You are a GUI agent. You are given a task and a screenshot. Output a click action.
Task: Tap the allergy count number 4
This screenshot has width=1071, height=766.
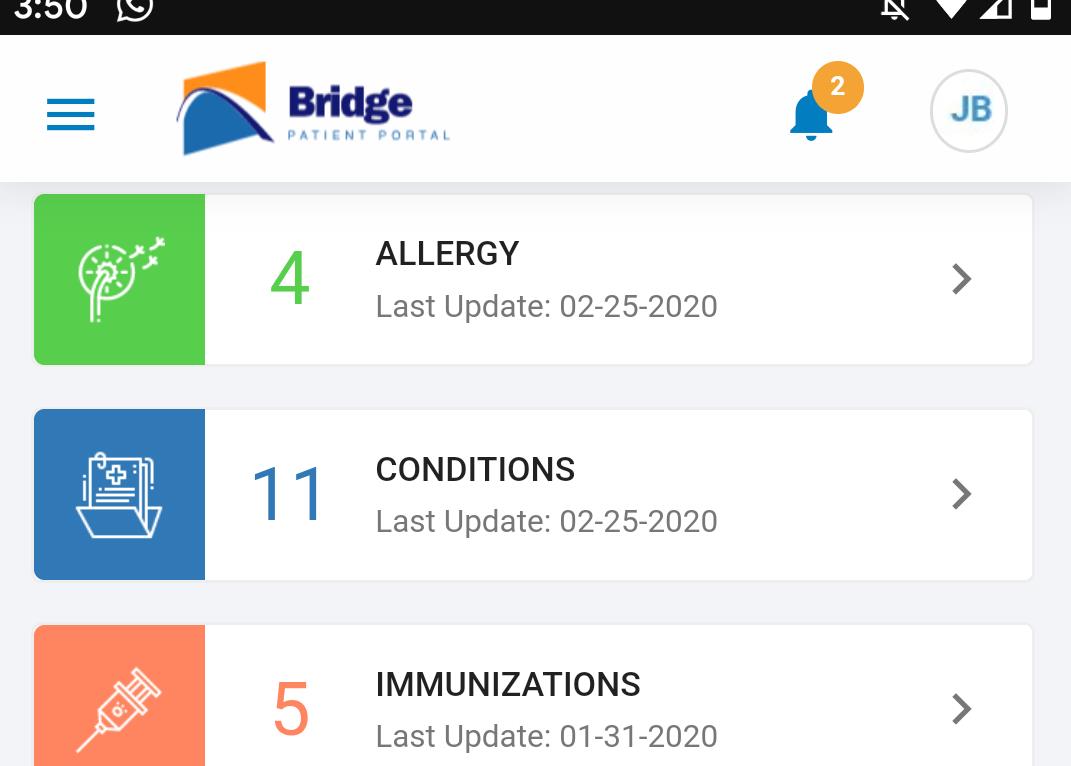[290, 279]
